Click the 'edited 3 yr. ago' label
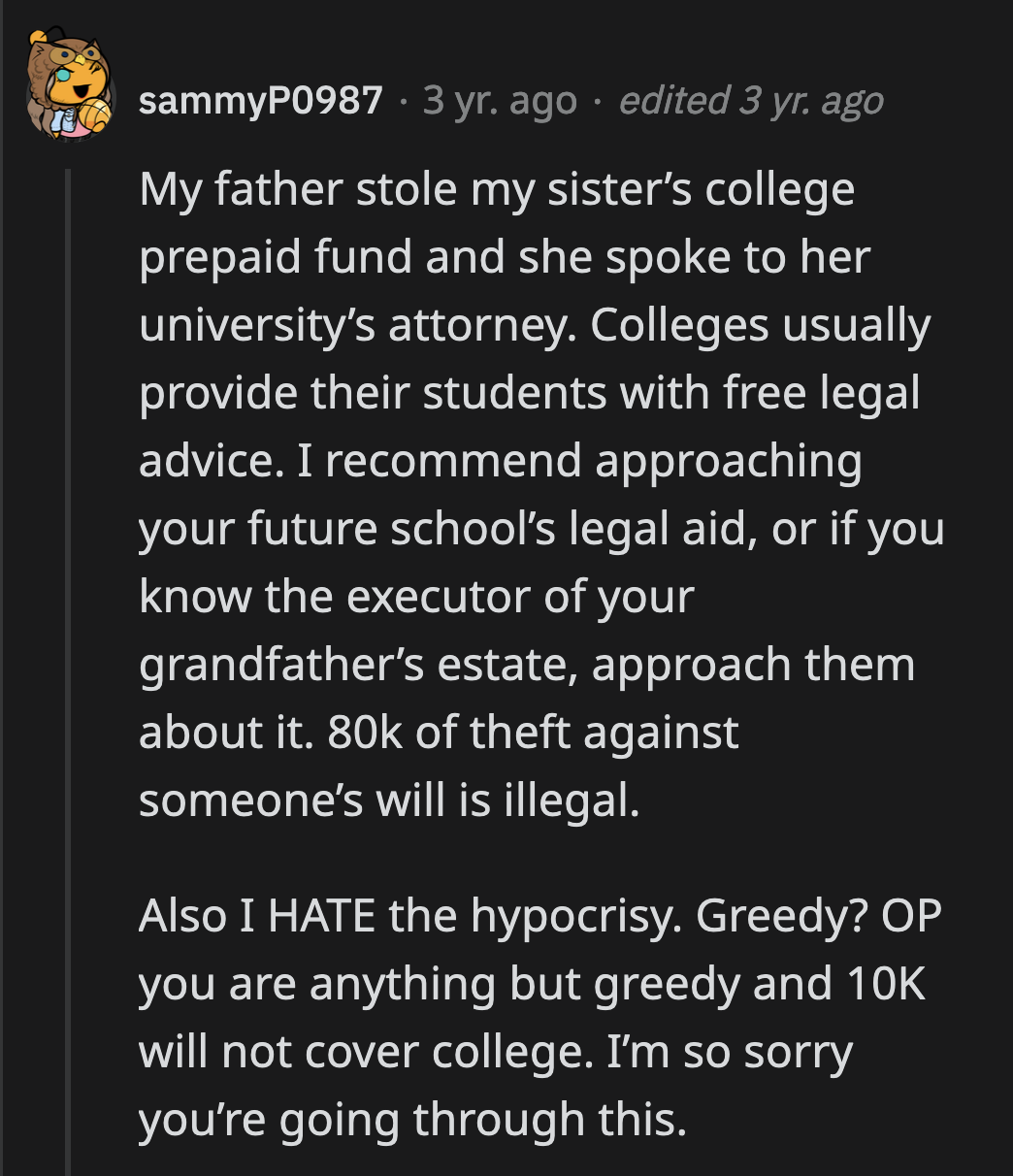 [x=753, y=100]
